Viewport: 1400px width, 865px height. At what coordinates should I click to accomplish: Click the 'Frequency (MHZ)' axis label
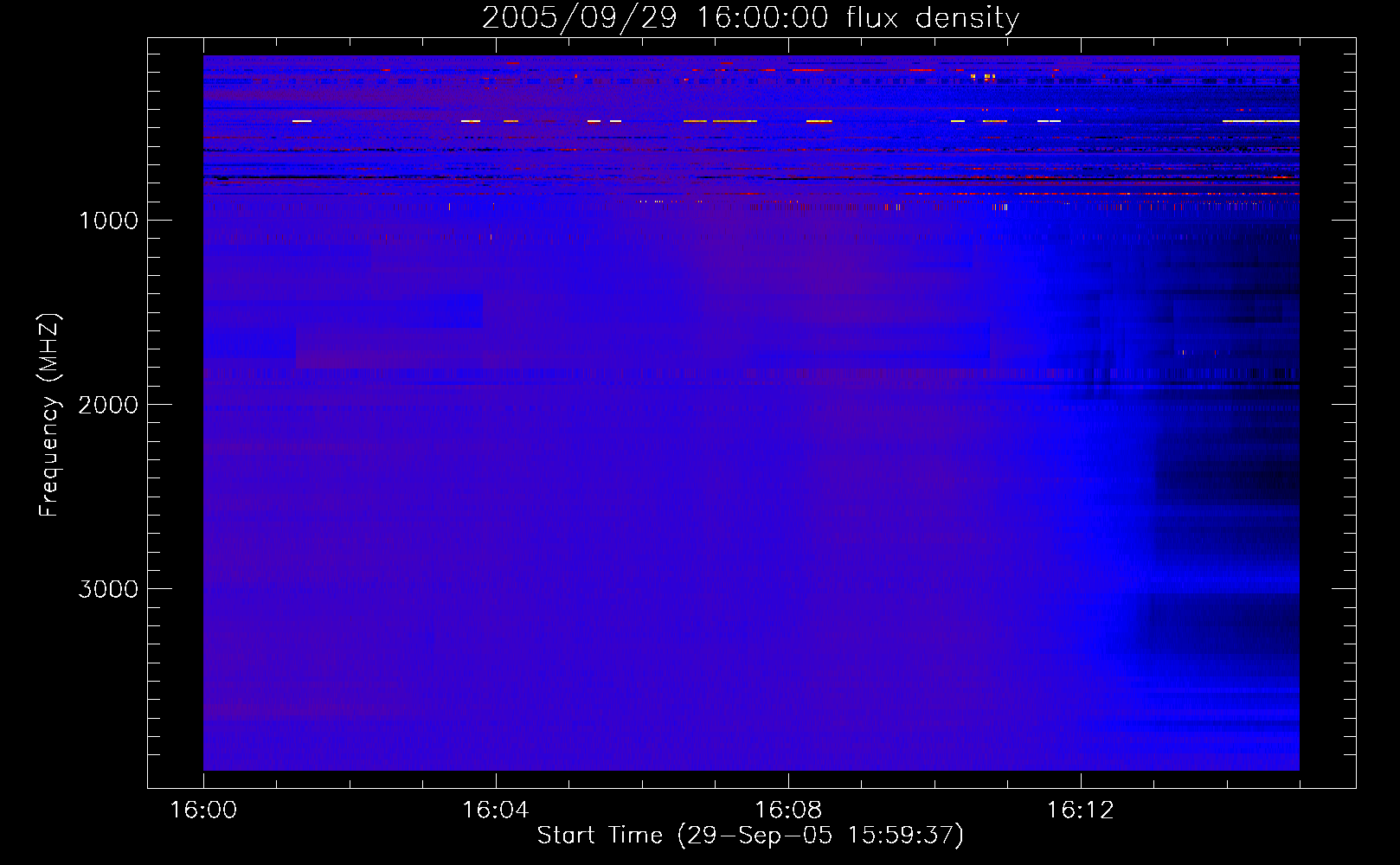49,415
